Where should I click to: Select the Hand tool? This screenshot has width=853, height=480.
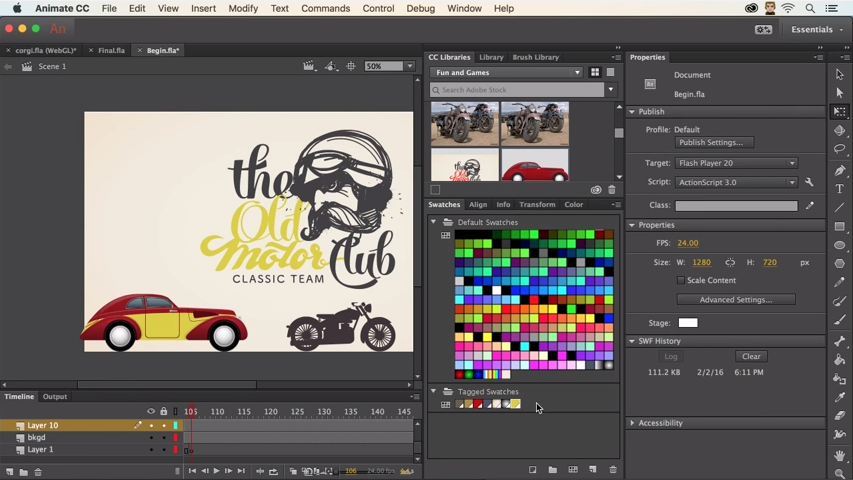(x=840, y=455)
